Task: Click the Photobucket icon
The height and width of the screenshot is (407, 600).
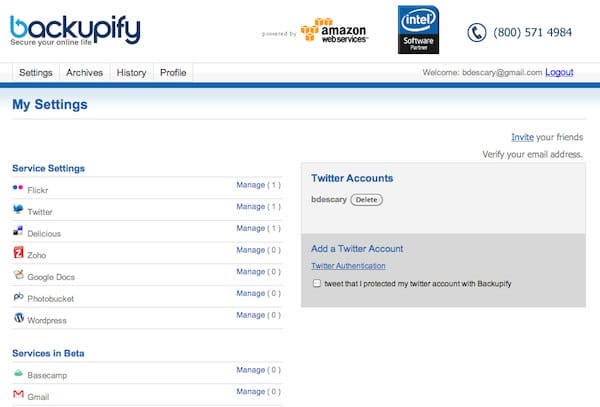Action: pyautogui.click(x=18, y=297)
